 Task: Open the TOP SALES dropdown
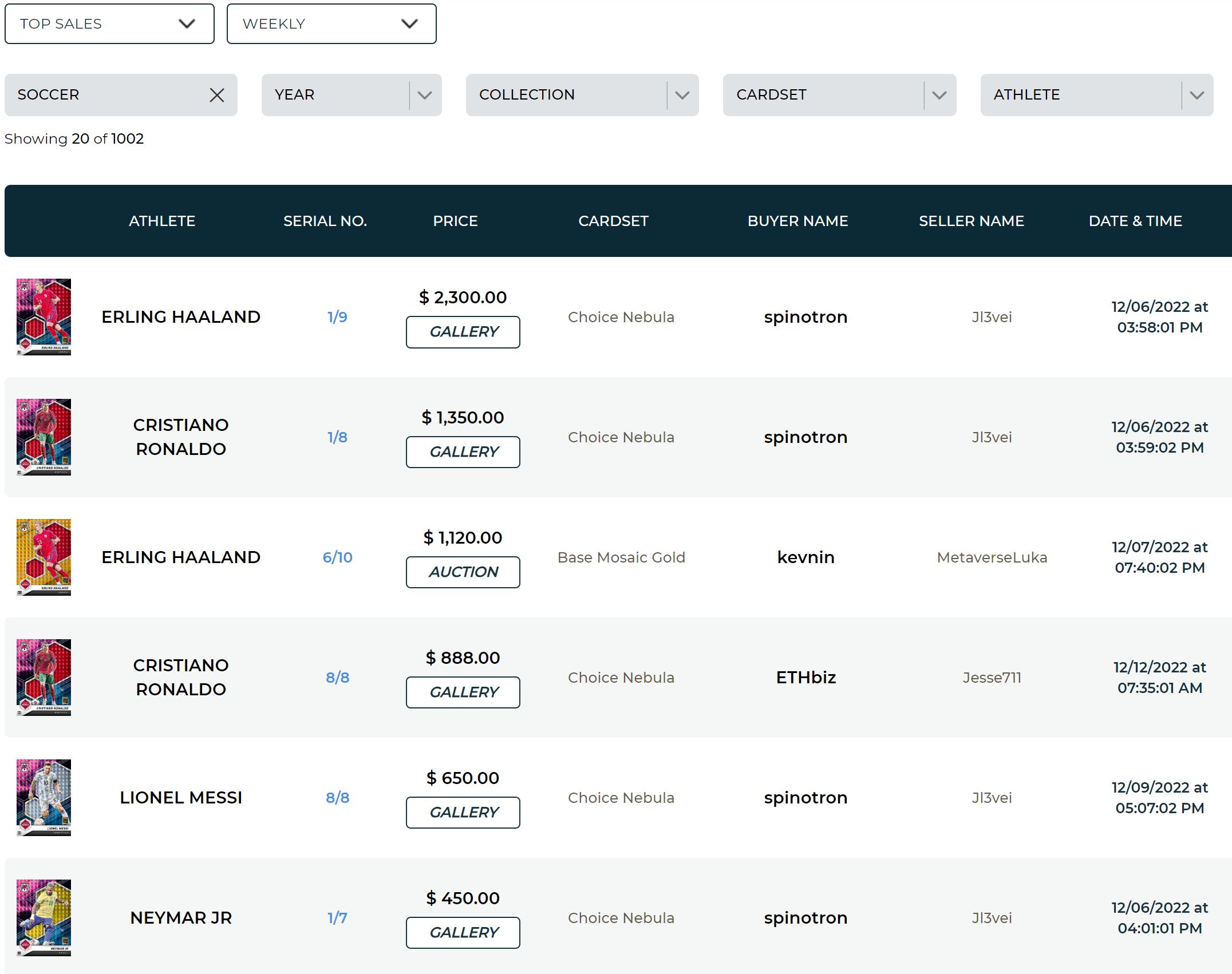109,24
